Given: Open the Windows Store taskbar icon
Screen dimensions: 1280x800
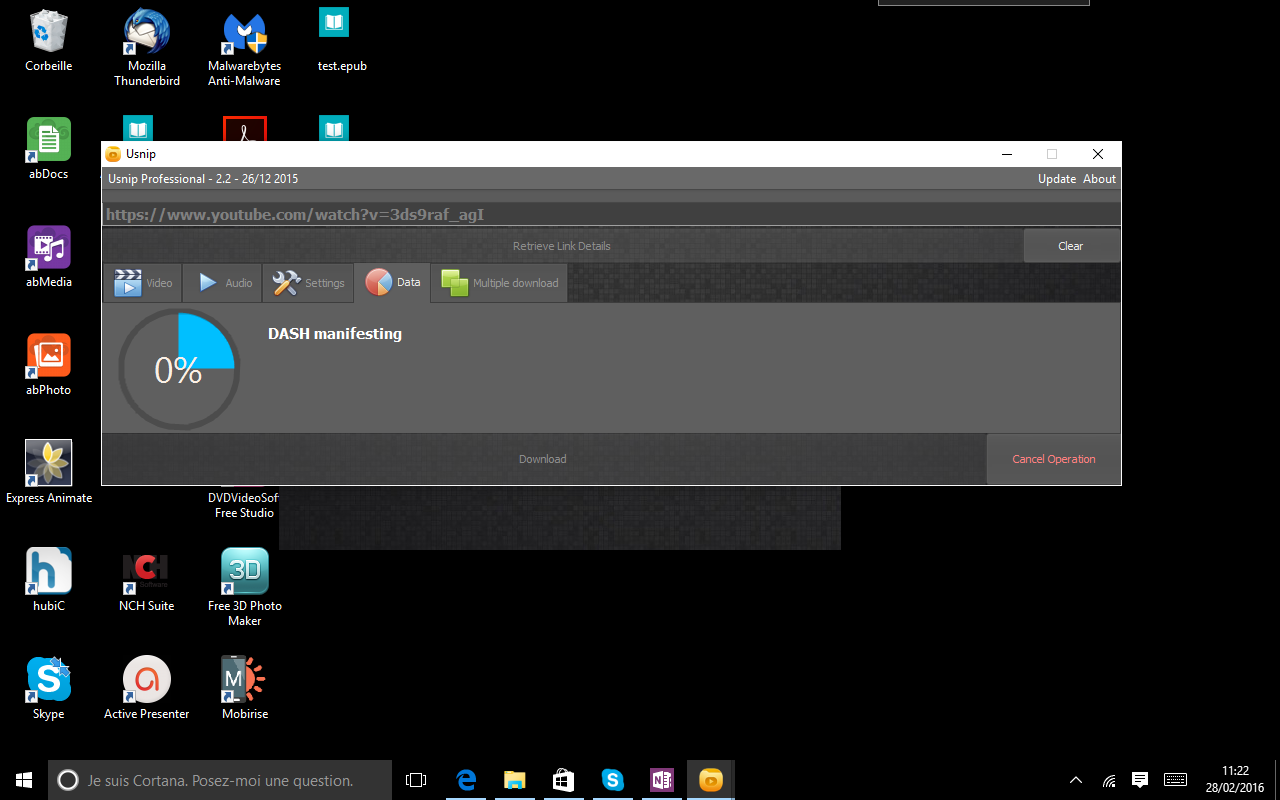Looking at the screenshot, I should [563, 780].
